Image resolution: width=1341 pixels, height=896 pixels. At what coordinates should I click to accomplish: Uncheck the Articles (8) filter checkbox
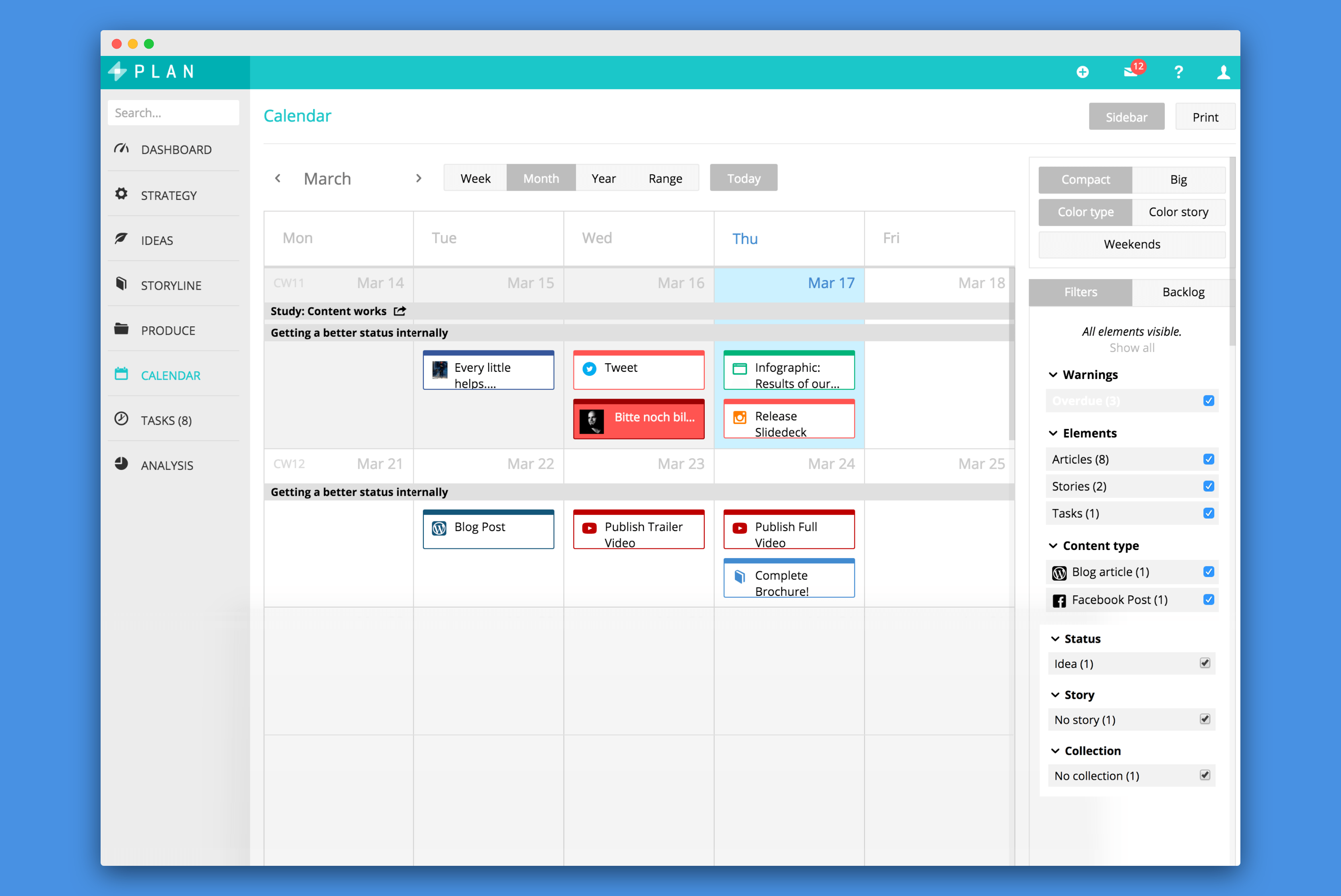[1208, 459]
